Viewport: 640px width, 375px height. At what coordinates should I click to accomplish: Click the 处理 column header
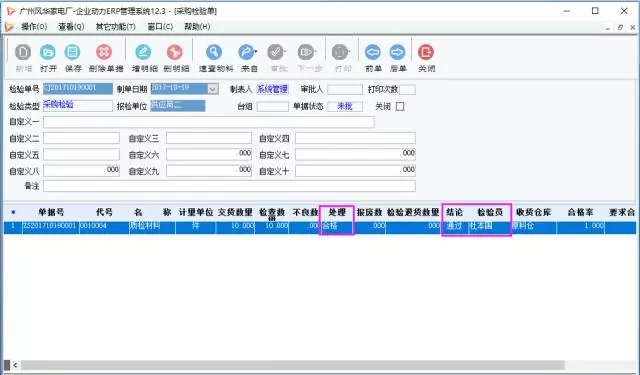[x=337, y=213]
